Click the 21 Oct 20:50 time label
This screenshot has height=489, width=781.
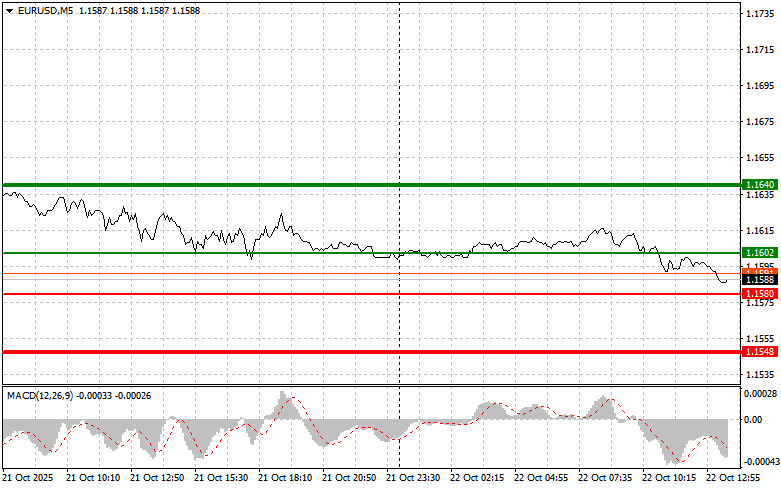(349, 478)
